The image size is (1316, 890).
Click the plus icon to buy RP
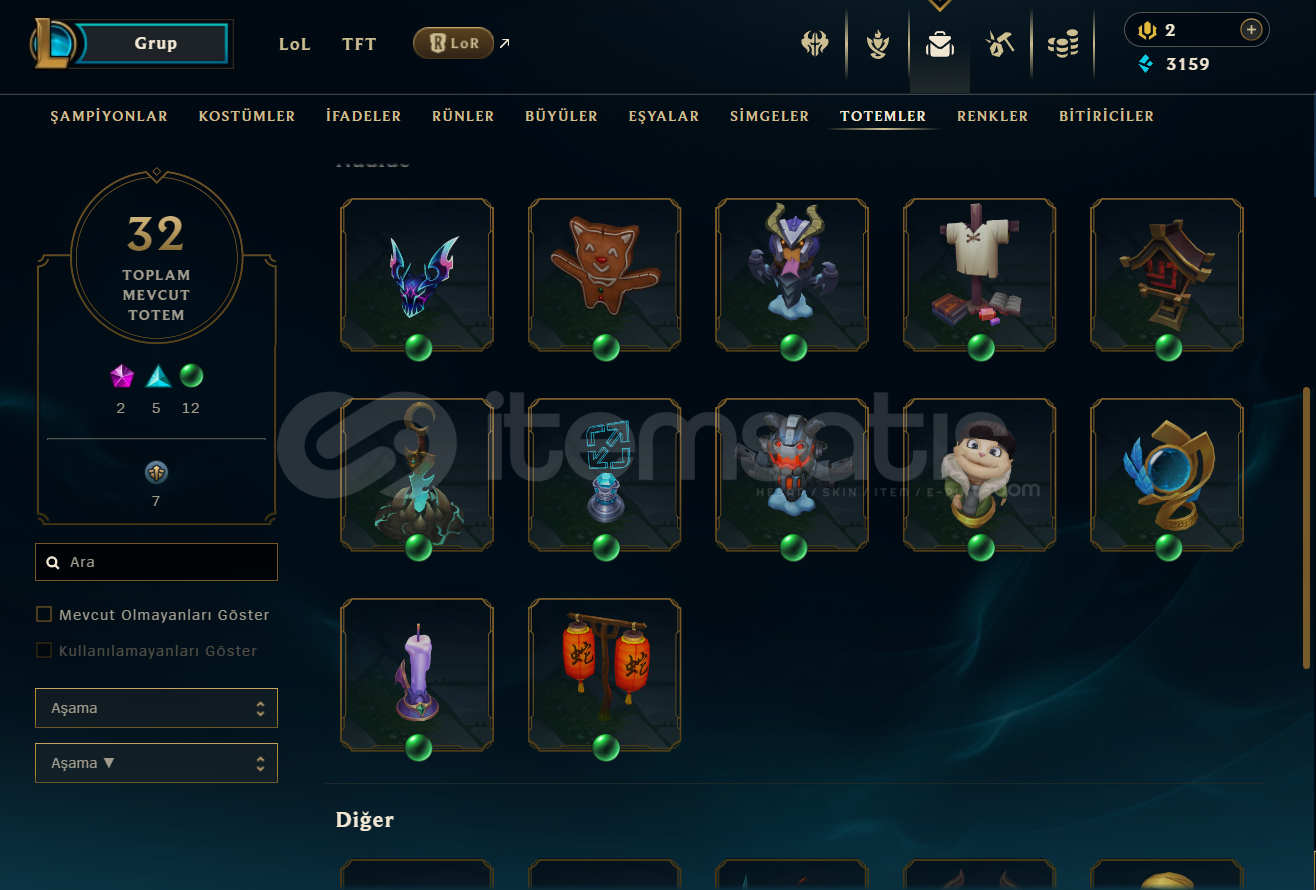(1250, 30)
